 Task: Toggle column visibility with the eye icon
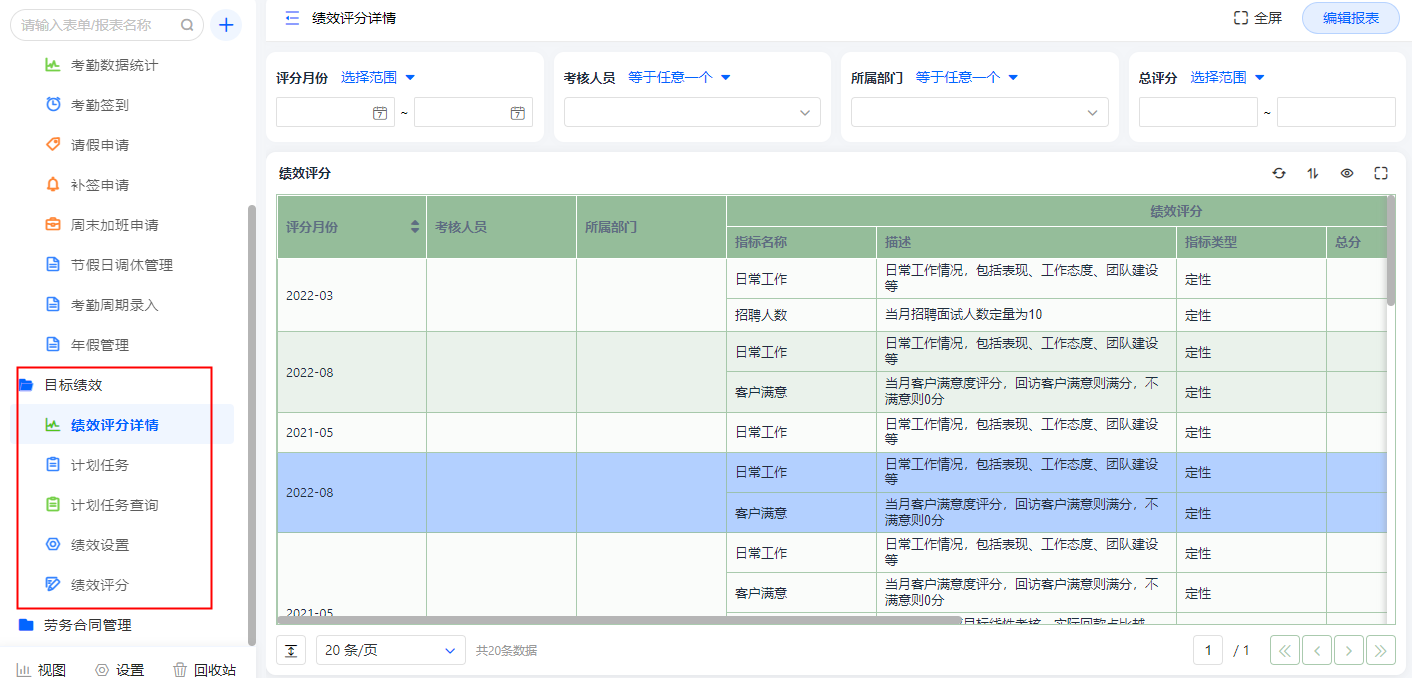[x=1346, y=172]
